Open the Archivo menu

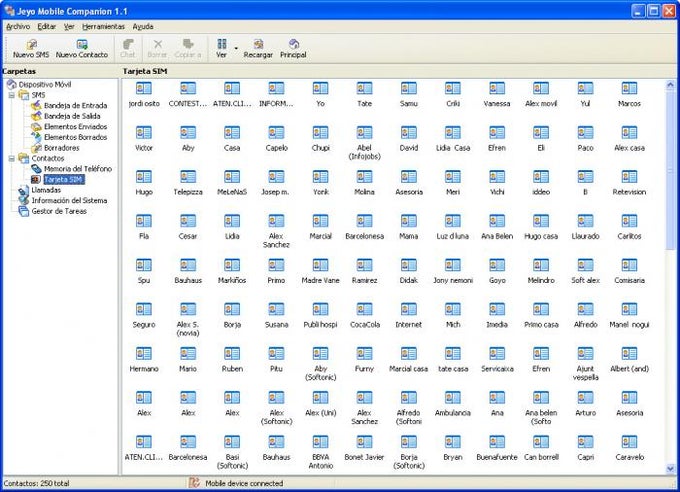tap(18, 26)
